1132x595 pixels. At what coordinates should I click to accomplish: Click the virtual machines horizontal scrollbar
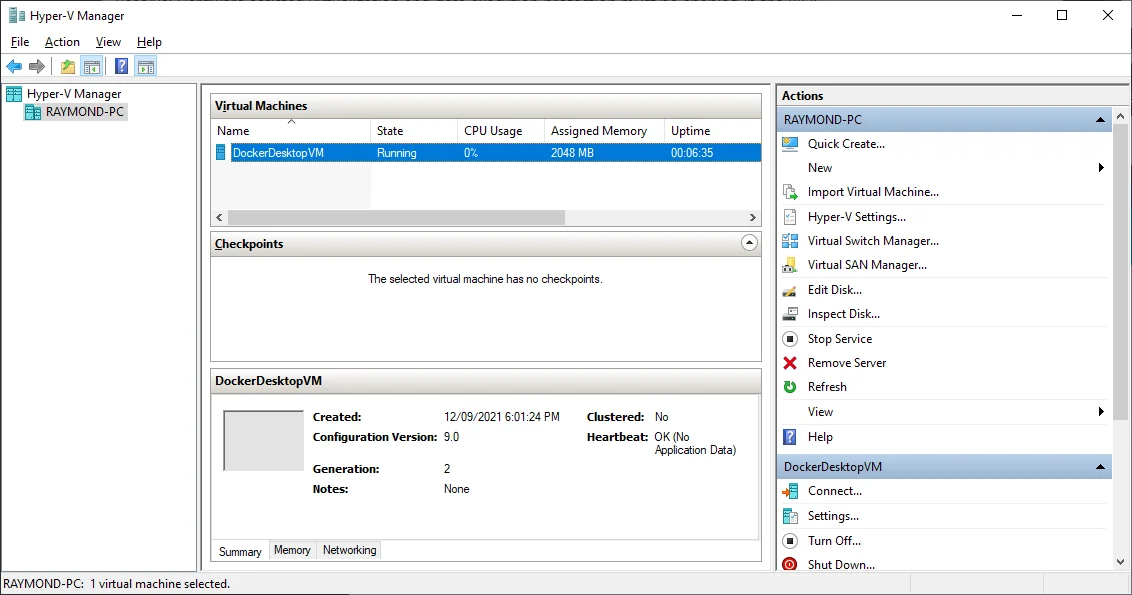[396, 217]
